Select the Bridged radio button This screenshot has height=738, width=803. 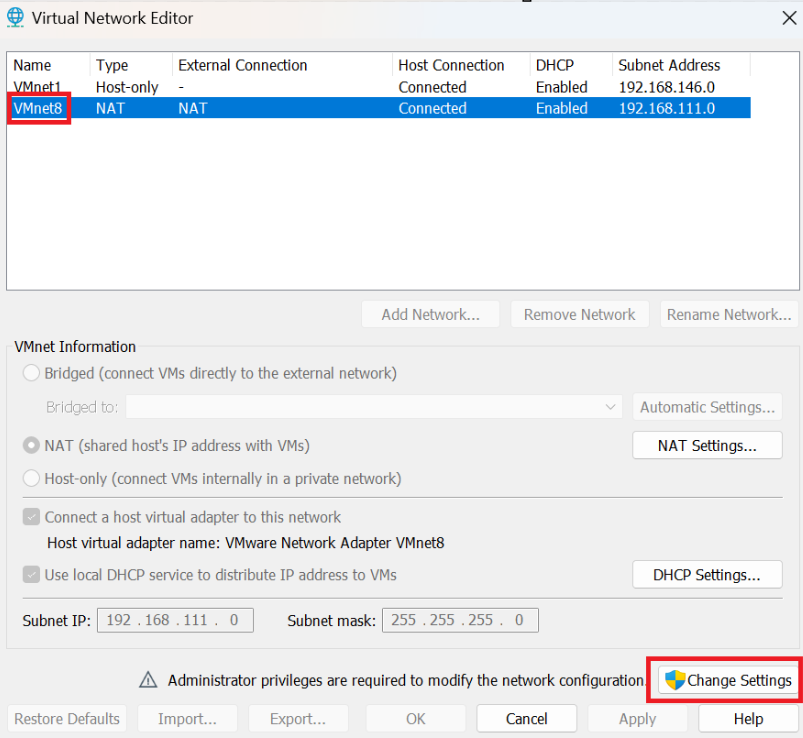[31, 373]
